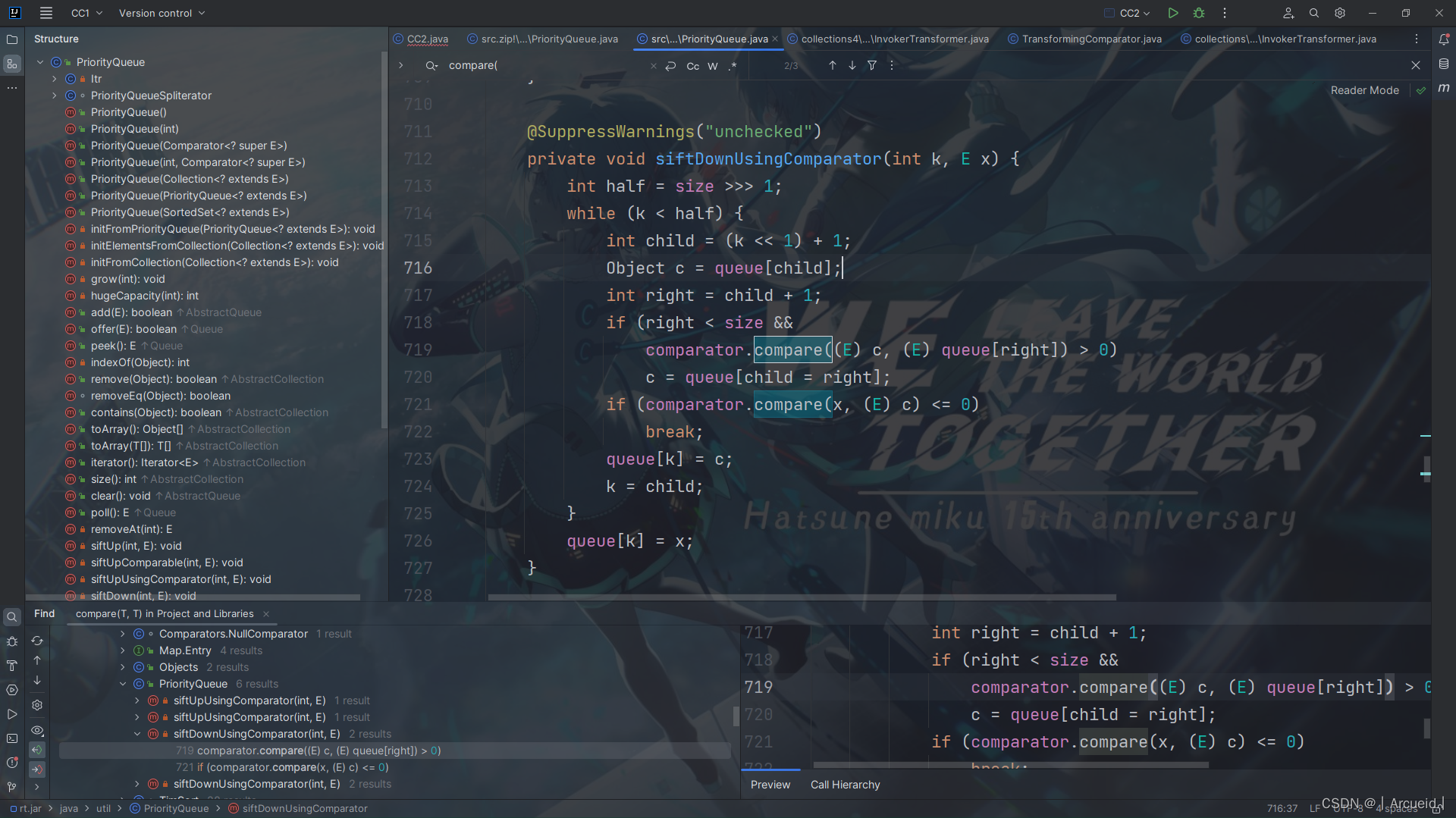Toggle Match Case (Cc) in search
This screenshot has height=818, width=1456.
693,66
